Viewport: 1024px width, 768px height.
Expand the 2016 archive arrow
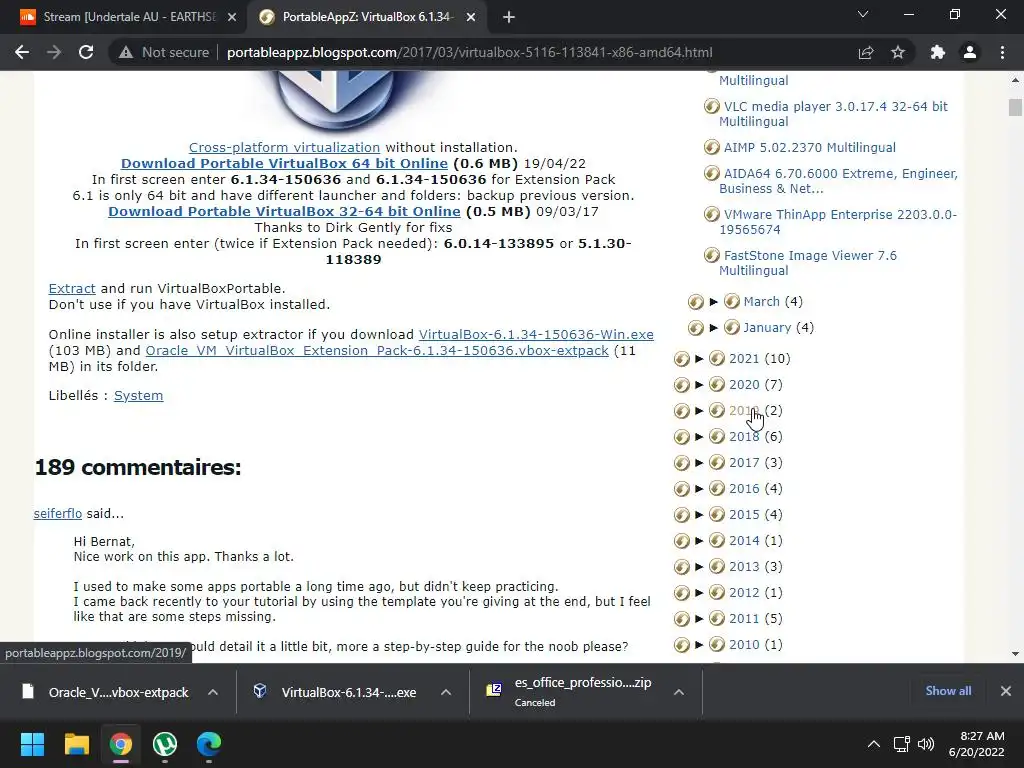click(699, 489)
